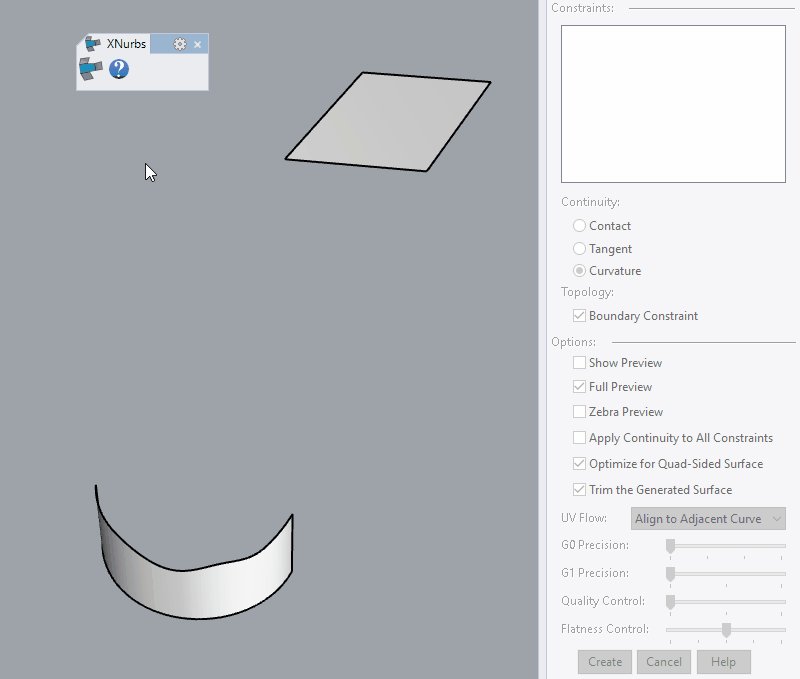Disable the Boundary Constraint checkbox
The height and width of the screenshot is (679, 800).
pyautogui.click(x=579, y=315)
